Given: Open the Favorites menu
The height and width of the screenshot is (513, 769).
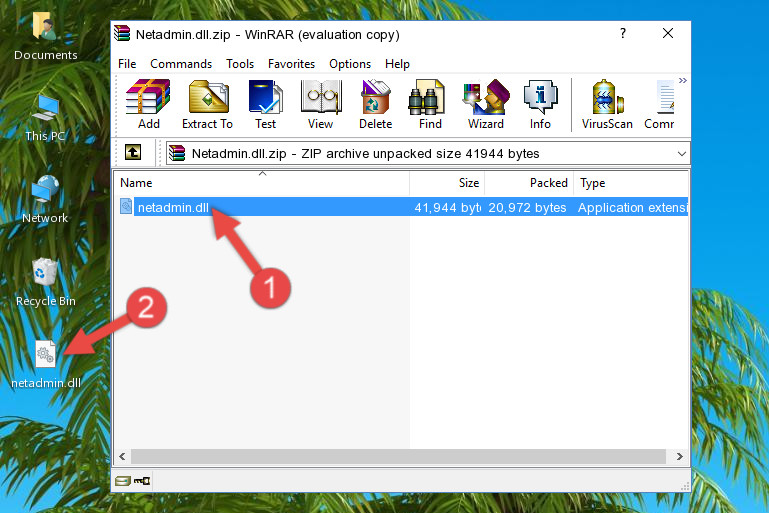Looking at the screenshot, I should (291, 64).
